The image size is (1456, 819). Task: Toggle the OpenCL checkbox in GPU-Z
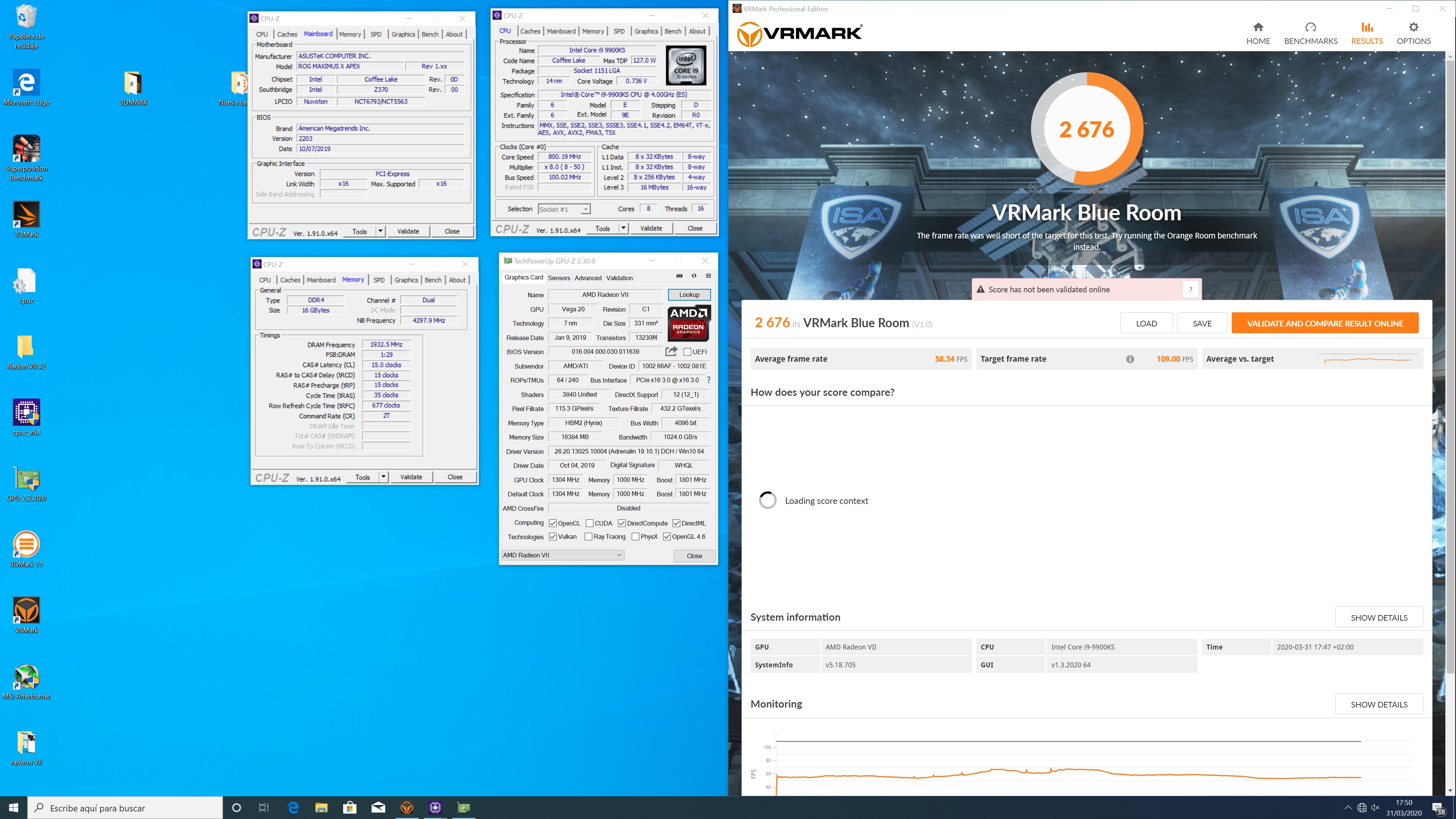(553, 523)
